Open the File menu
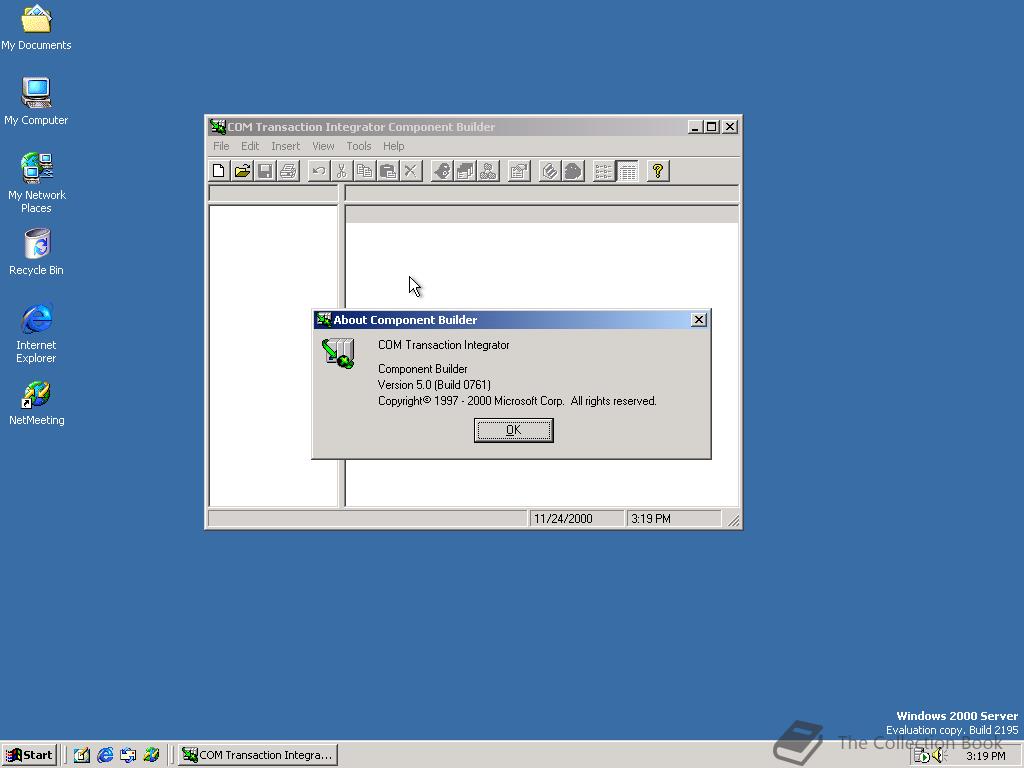The height and width of the screenshot is (768, 1024). pyautogui.click(x=221, y=146)
